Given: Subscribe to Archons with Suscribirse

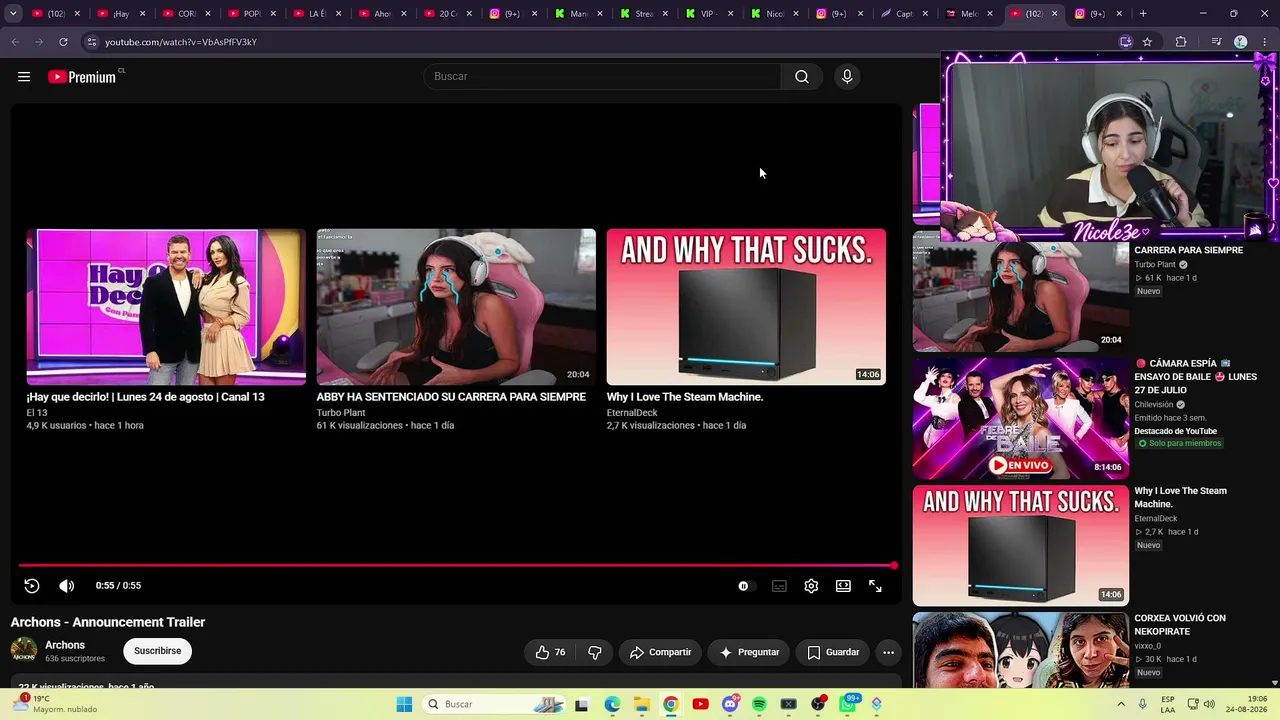Looking at the screenshot, I should tap(158, 651).
